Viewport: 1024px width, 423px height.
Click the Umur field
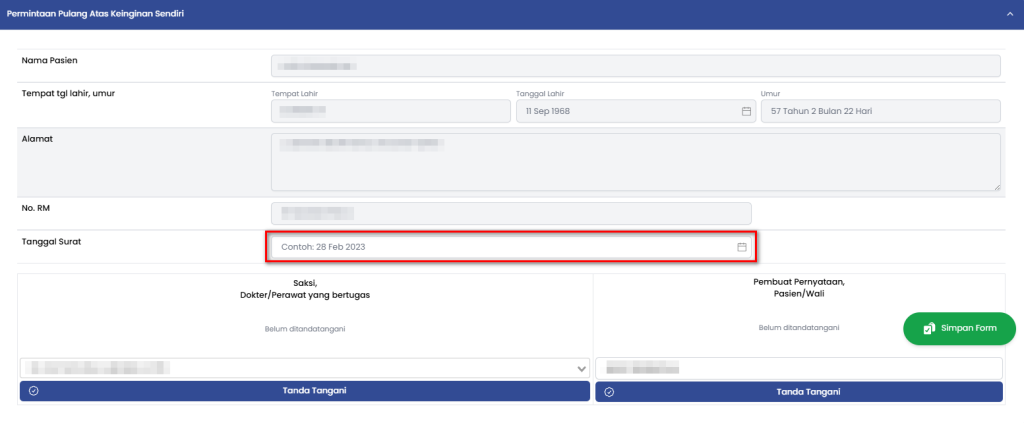click(x=880, y=111)
